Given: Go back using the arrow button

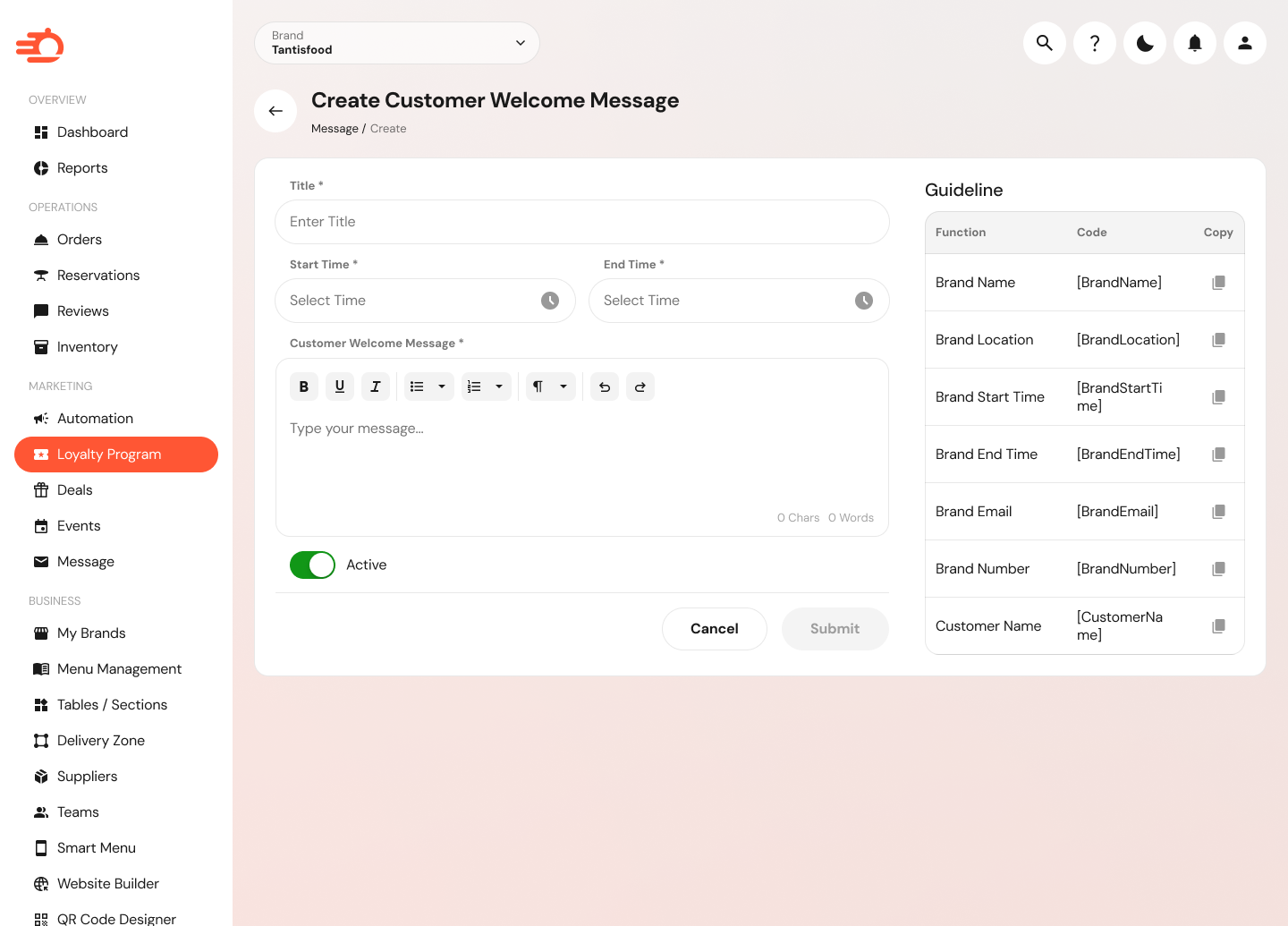Looking at the screenshot, I should 275,111.
